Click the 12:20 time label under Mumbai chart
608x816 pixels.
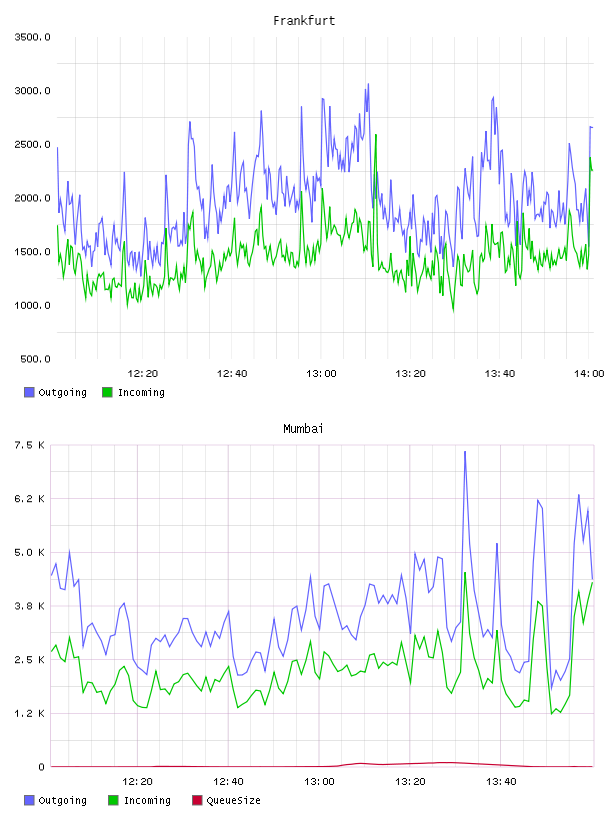(137, 781)
